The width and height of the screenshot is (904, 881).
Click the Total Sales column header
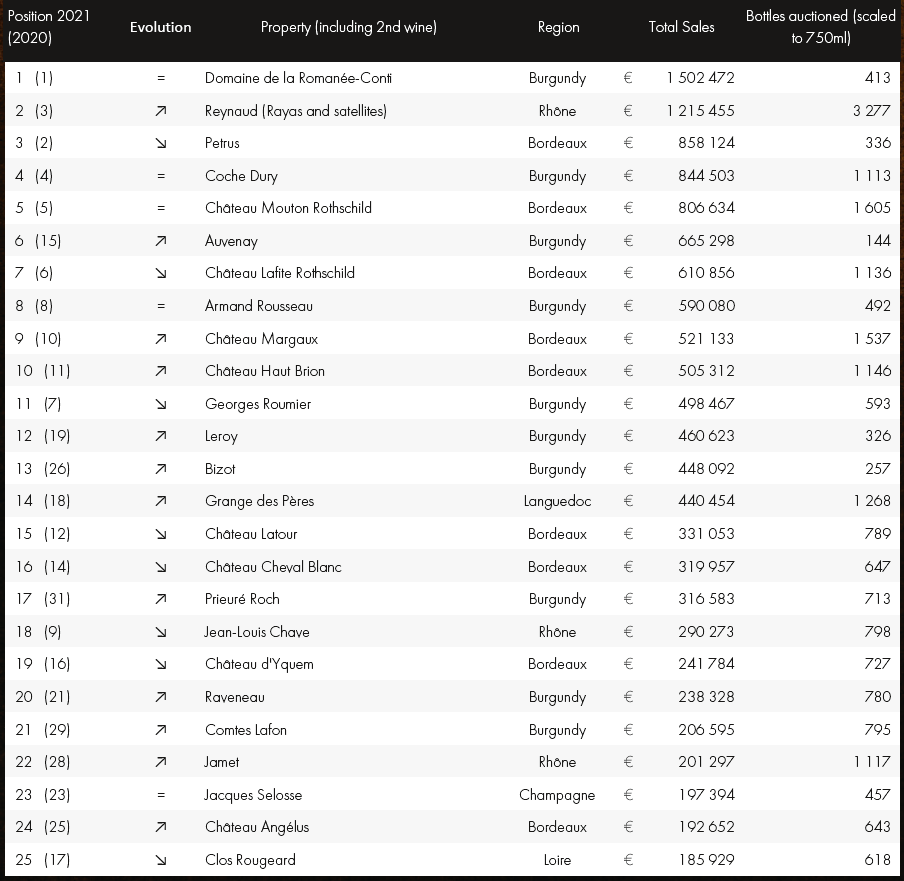[x=681, y=27]
